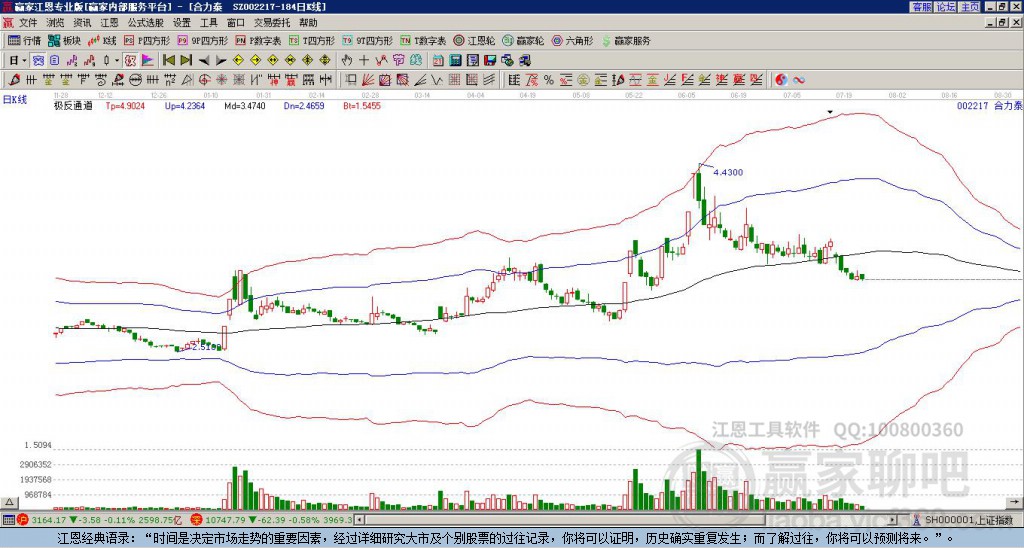Screen dimensions: 1024x548
Task: Click the Dn=2.4659 indicator value
Action: coord(304,106)
